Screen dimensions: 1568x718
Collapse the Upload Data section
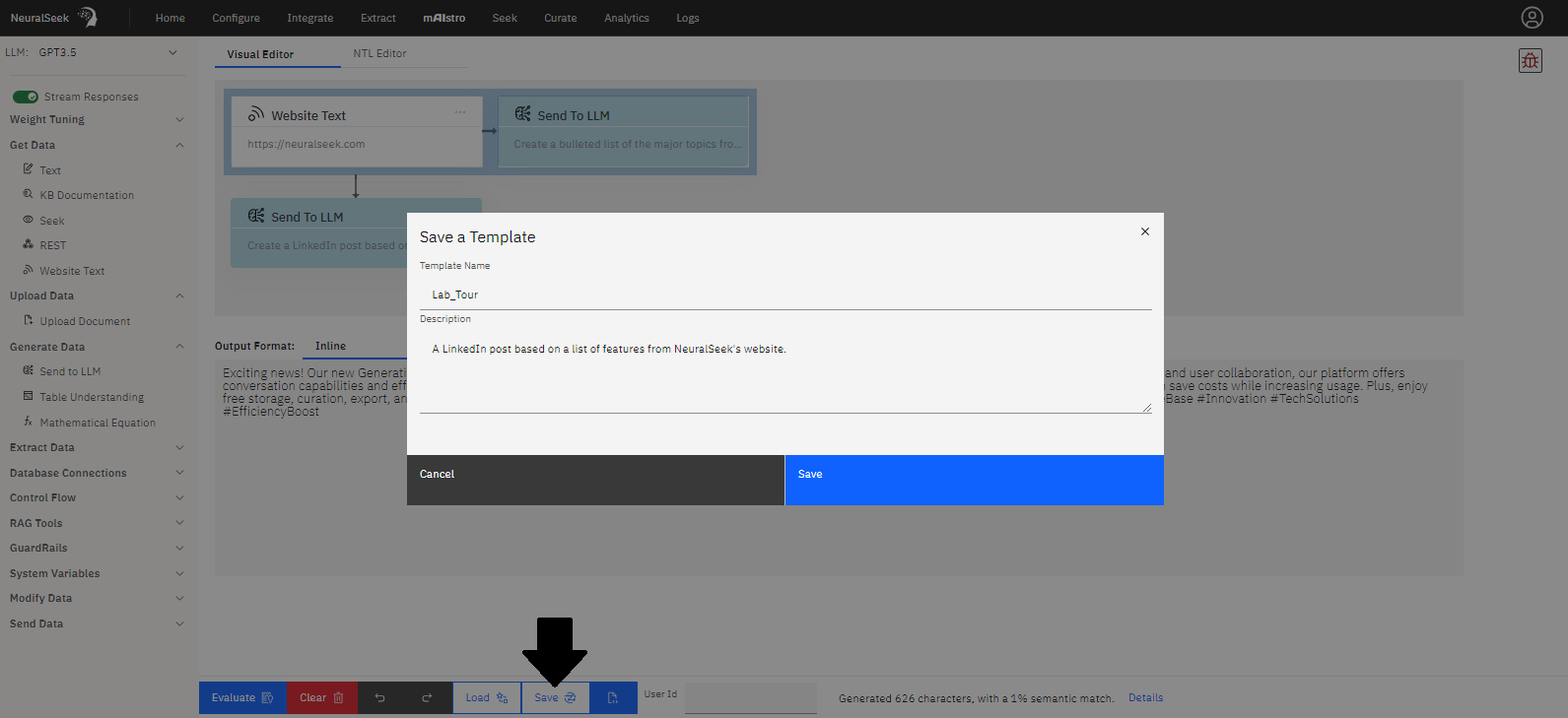[x=97, y=295]
